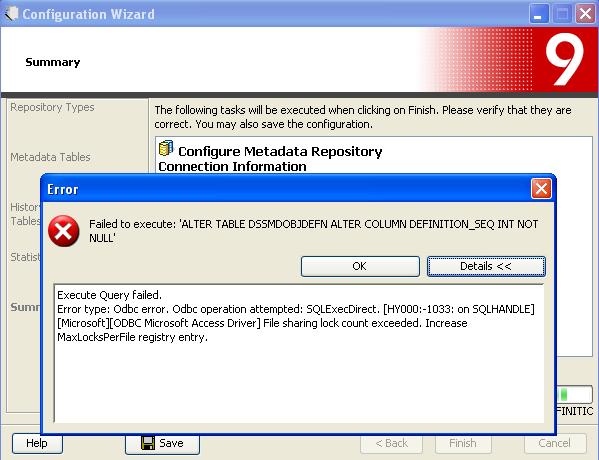Click the Cancel button

555,443
